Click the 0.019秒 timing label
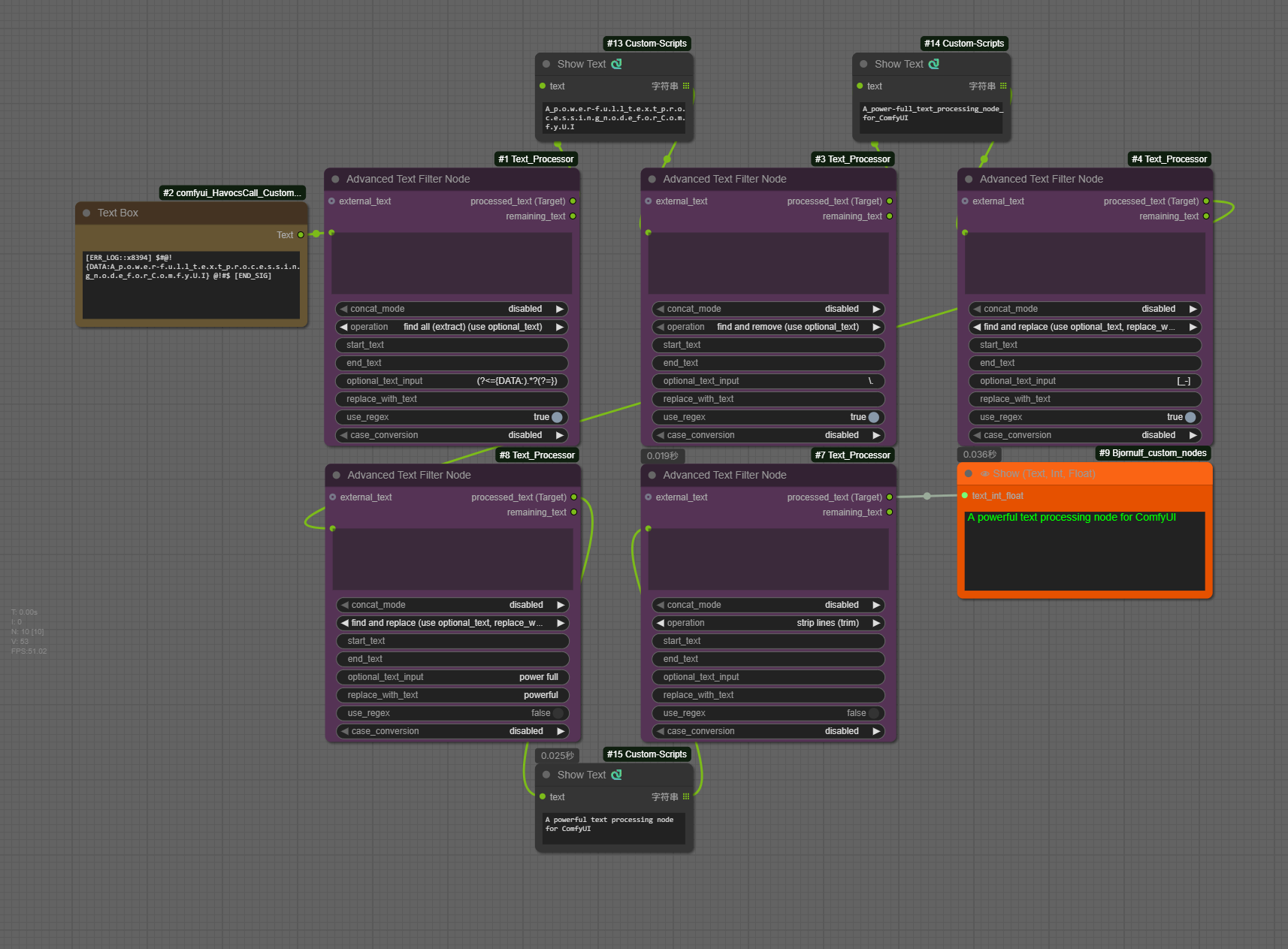 [x=662, y=455]
